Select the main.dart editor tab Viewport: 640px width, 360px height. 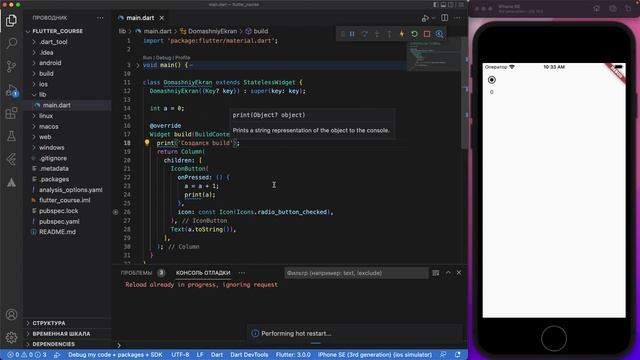[x=140, y=18]
